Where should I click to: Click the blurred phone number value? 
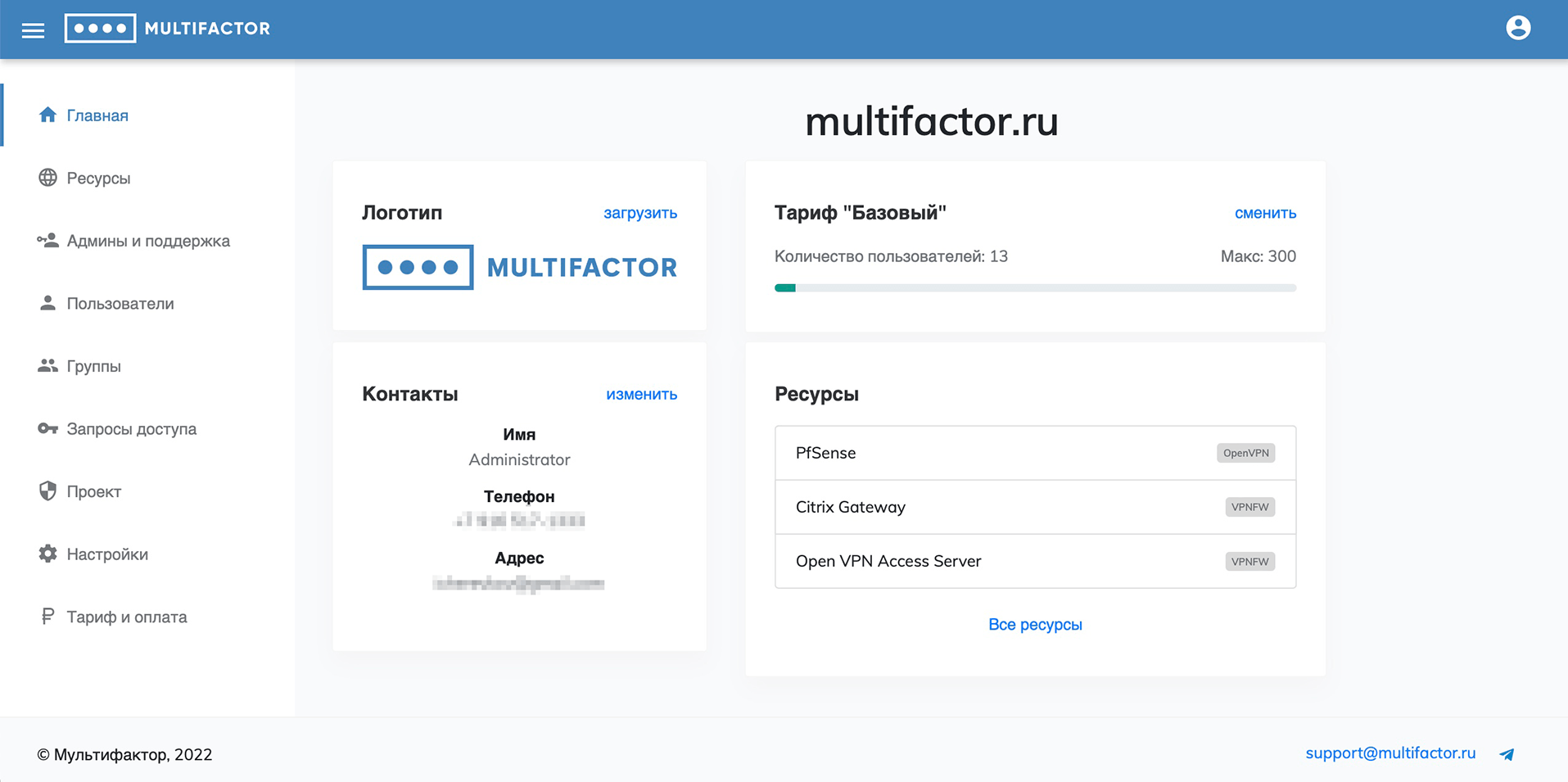click(x=519, y=520)
